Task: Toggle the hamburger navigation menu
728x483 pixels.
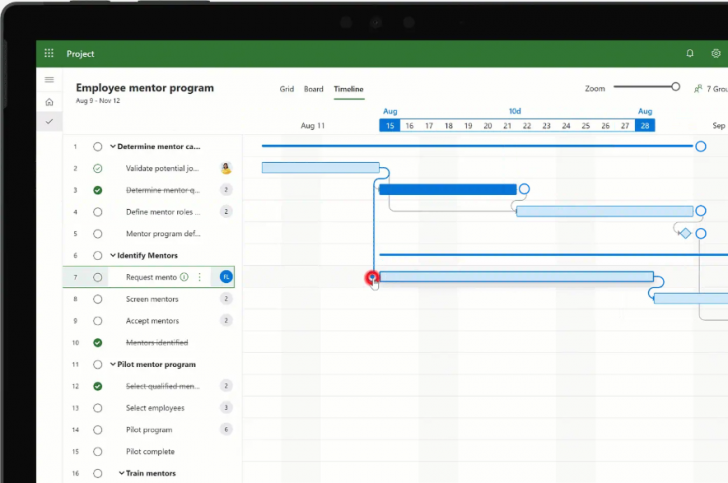Action: pos(49,80)
